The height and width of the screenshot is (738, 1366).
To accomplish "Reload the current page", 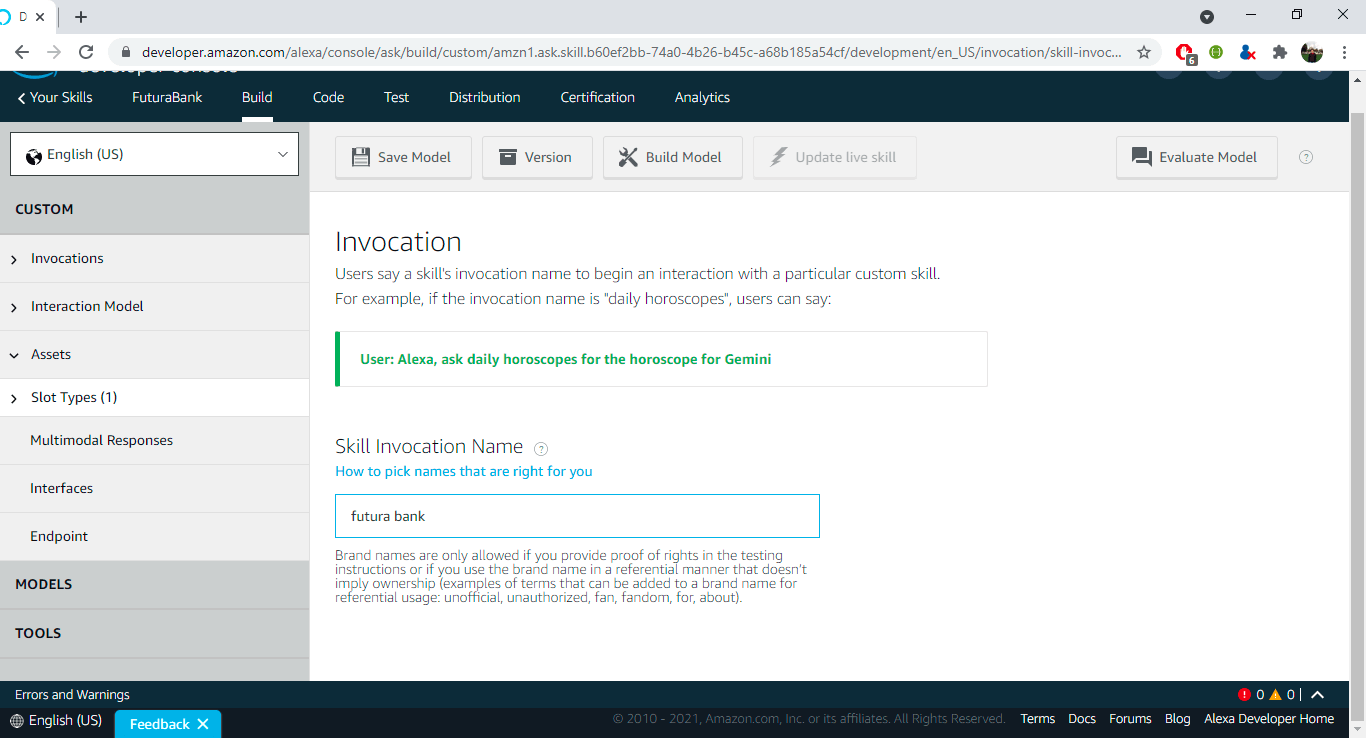I will pos(86,52).
